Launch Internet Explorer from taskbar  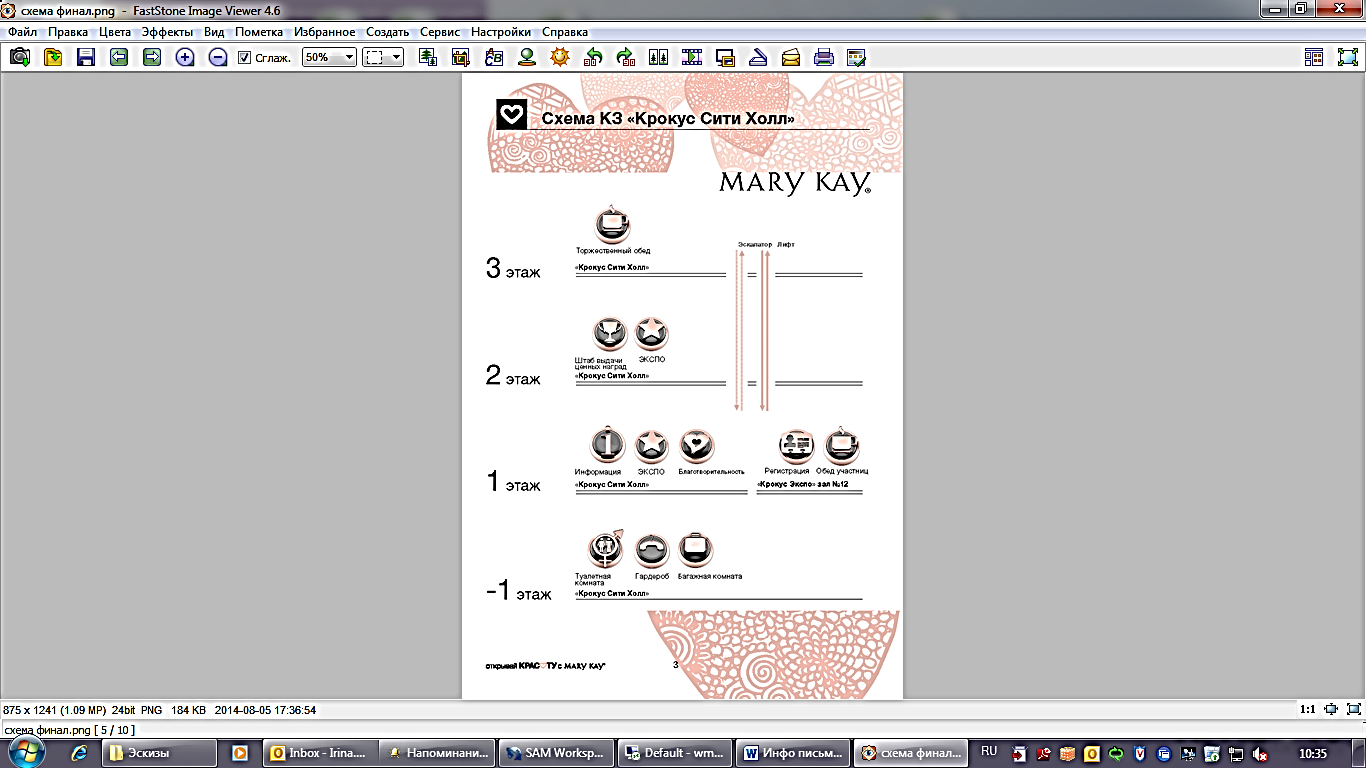pos(80,753)
